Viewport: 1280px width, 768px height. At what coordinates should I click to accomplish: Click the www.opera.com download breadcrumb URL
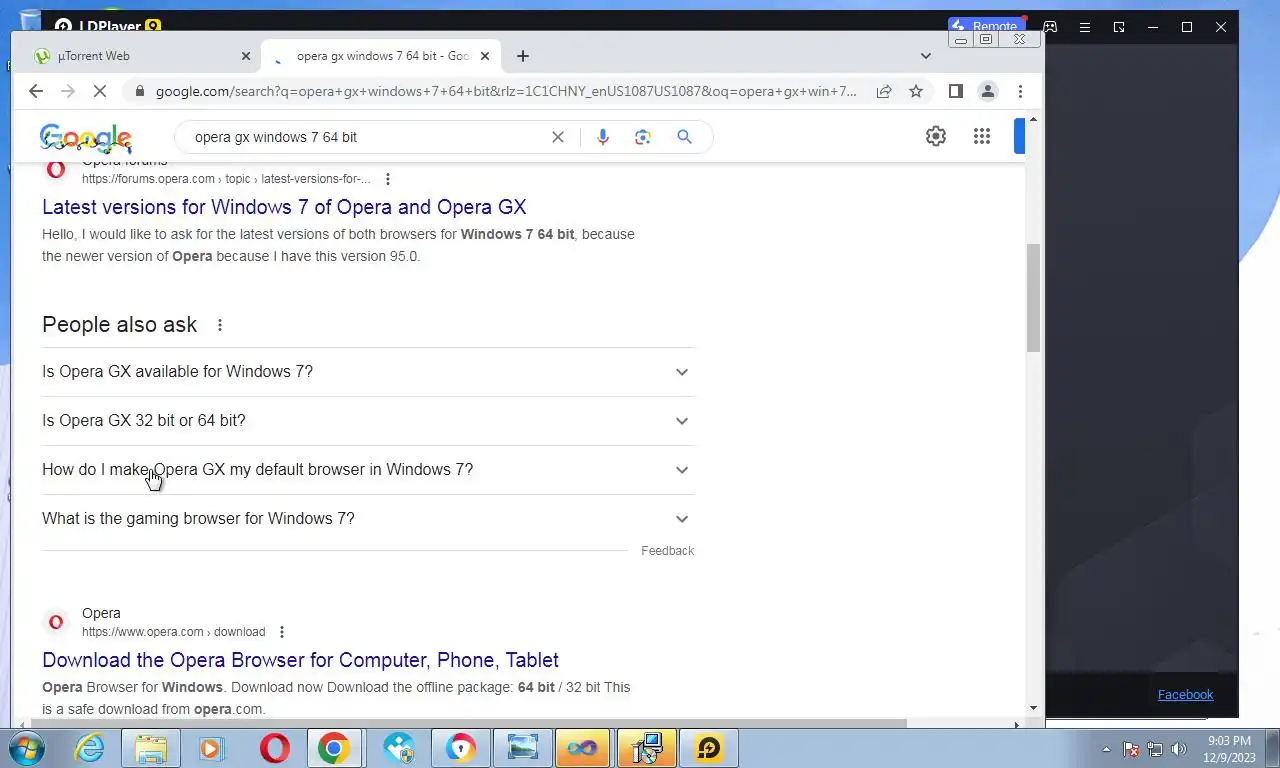tap(174, 632)
